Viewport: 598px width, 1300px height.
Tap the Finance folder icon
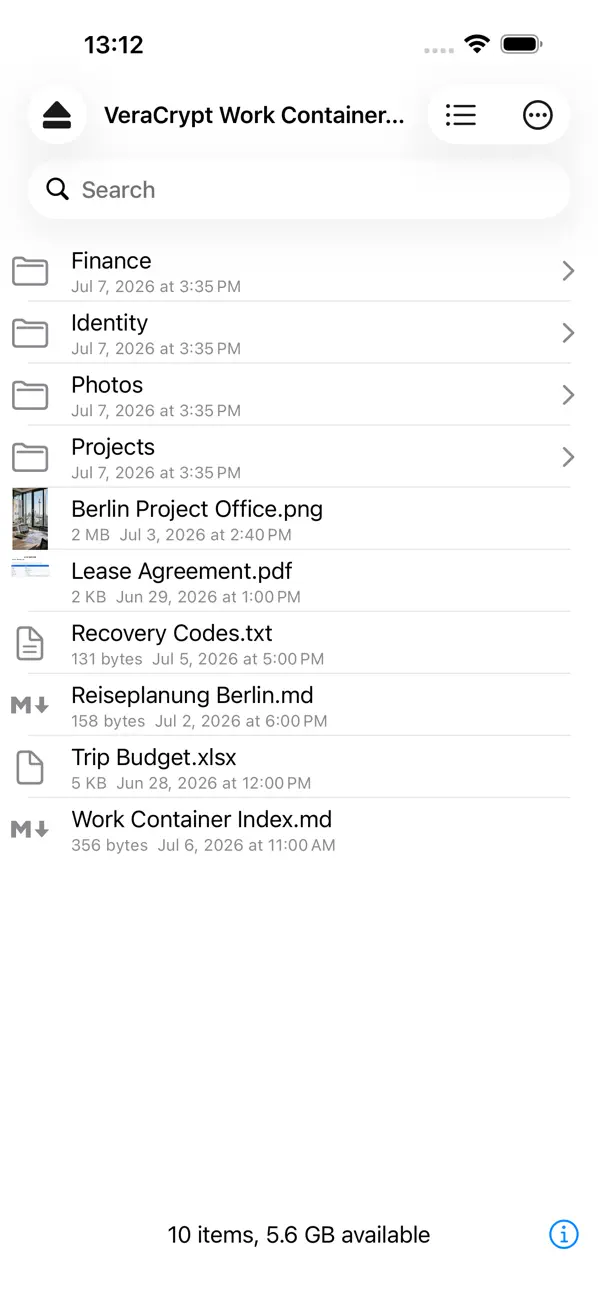pyautogui.click(x=30, y=271)
